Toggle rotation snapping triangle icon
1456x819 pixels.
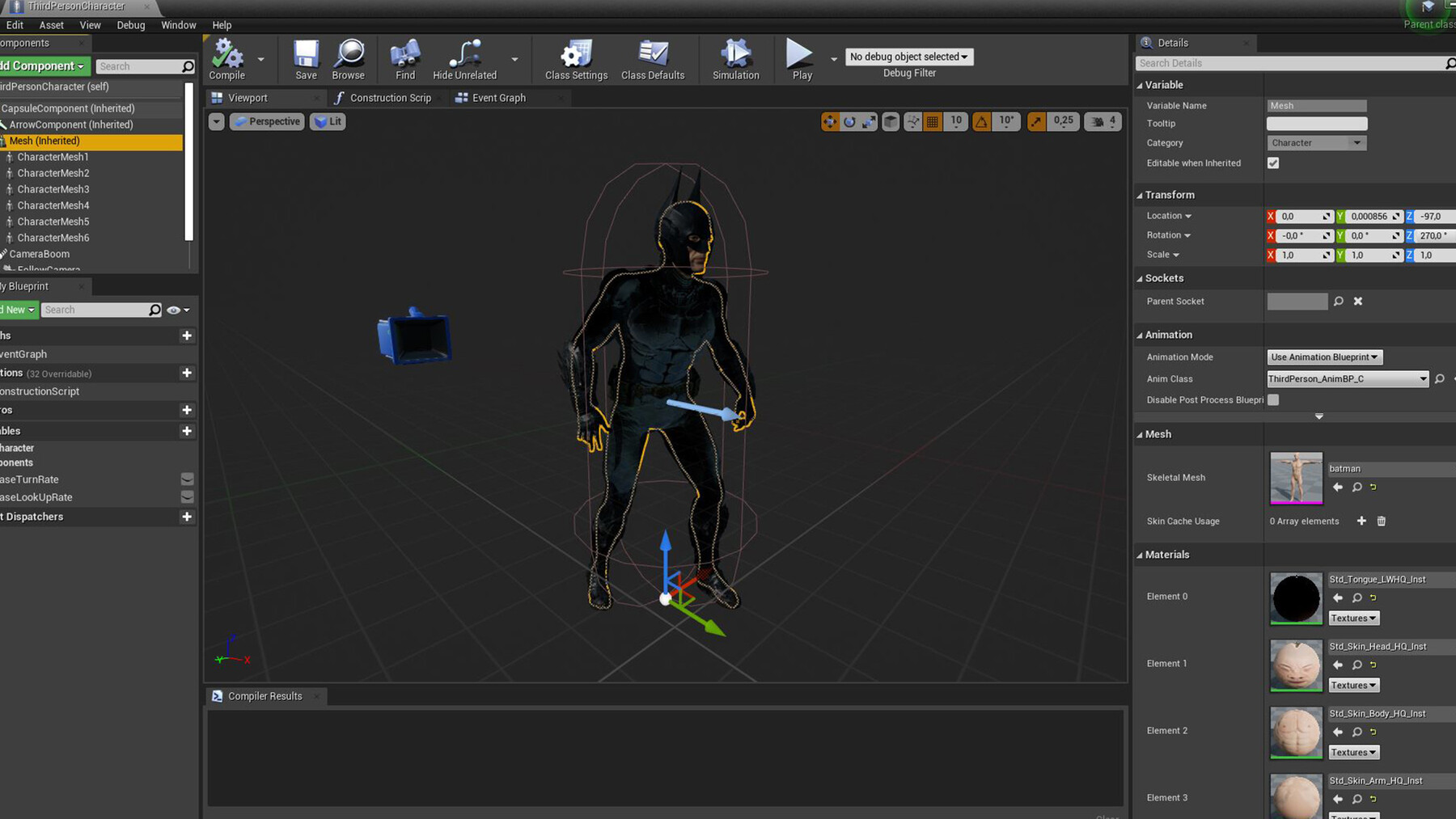click(981, 122)
